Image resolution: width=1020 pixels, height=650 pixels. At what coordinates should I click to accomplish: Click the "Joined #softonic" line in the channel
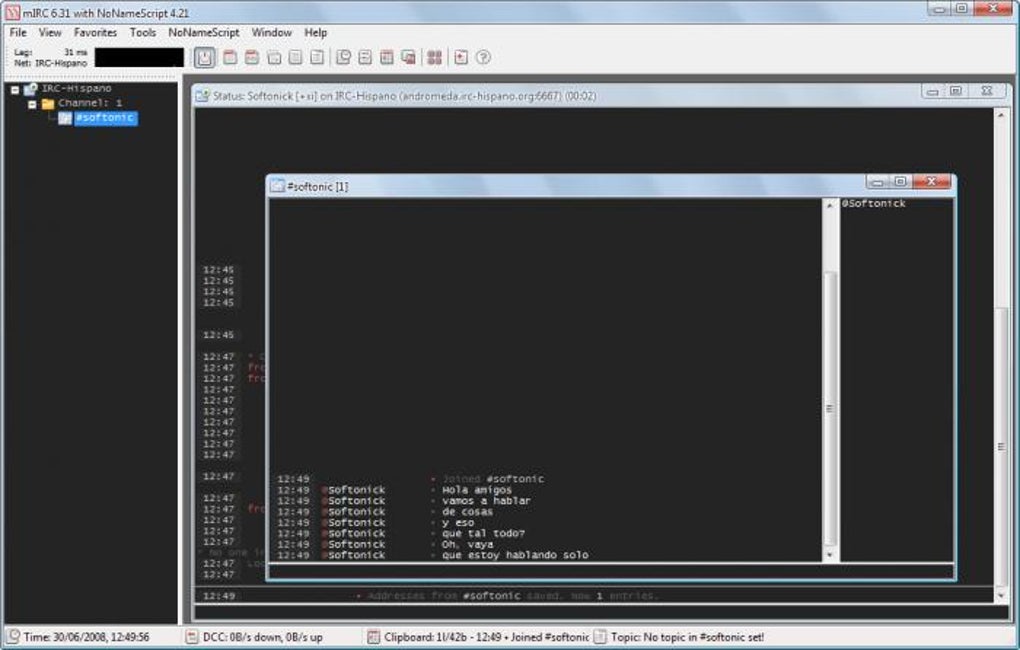pos(493,479)
